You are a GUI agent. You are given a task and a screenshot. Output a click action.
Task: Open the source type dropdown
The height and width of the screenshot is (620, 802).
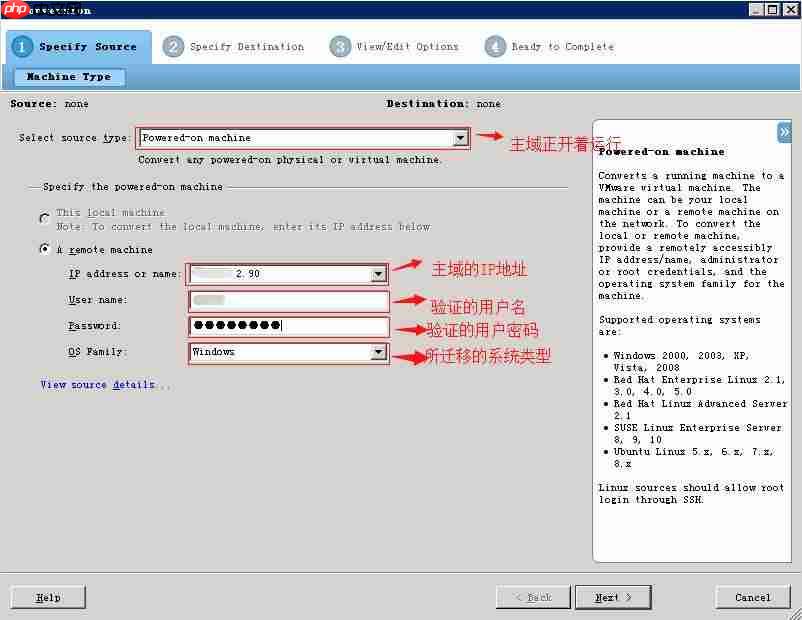point(461,137)
